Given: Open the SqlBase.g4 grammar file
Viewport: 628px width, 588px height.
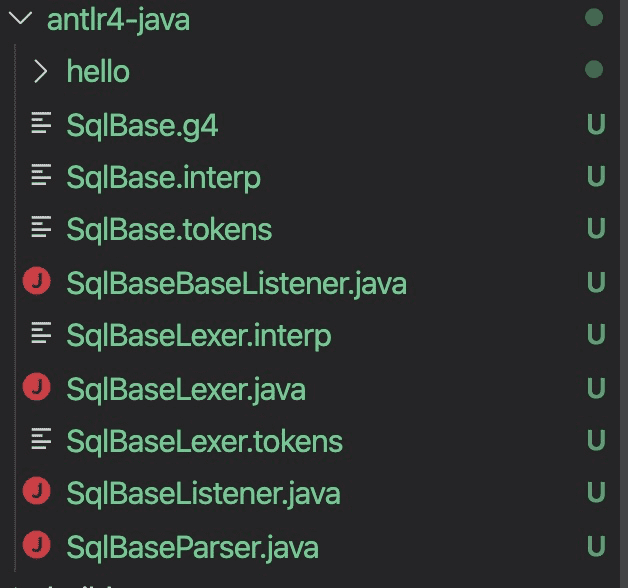Looking at the screenshot, I should pyautogui.click(x=142, y=125).
